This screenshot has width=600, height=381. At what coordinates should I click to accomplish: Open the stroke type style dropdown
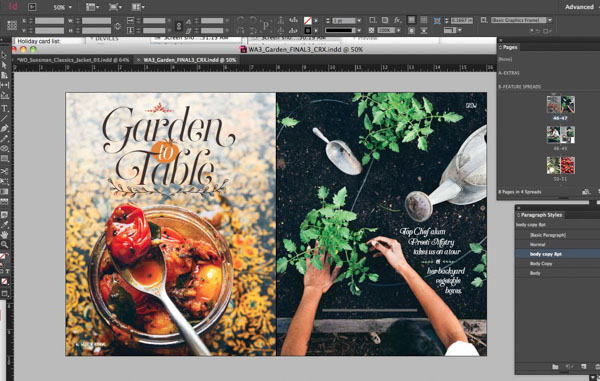(x=359, y=30)
